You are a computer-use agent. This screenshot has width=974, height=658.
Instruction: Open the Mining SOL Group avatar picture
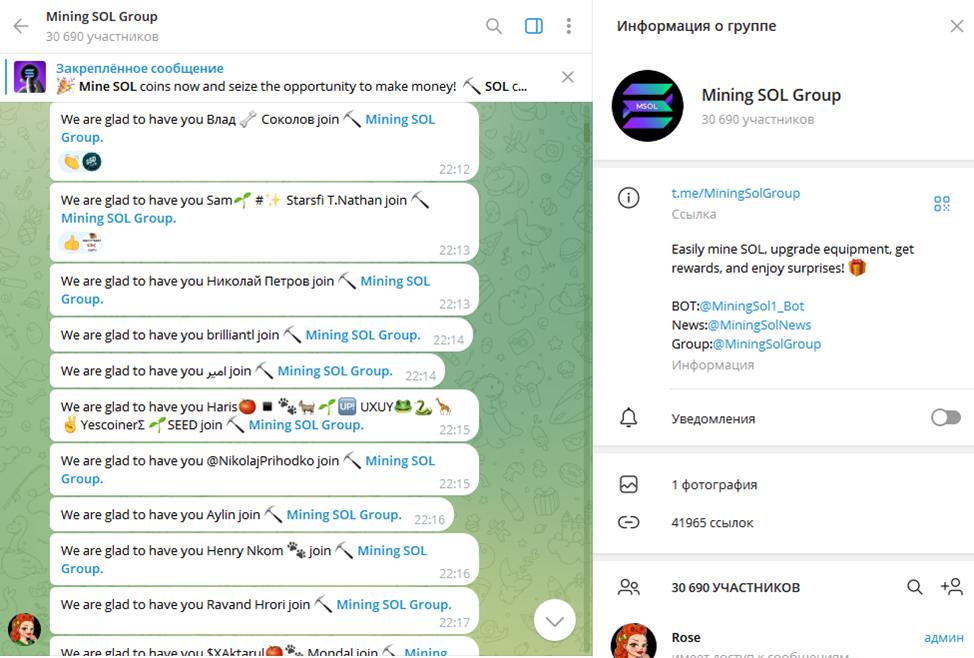point(647,106)
